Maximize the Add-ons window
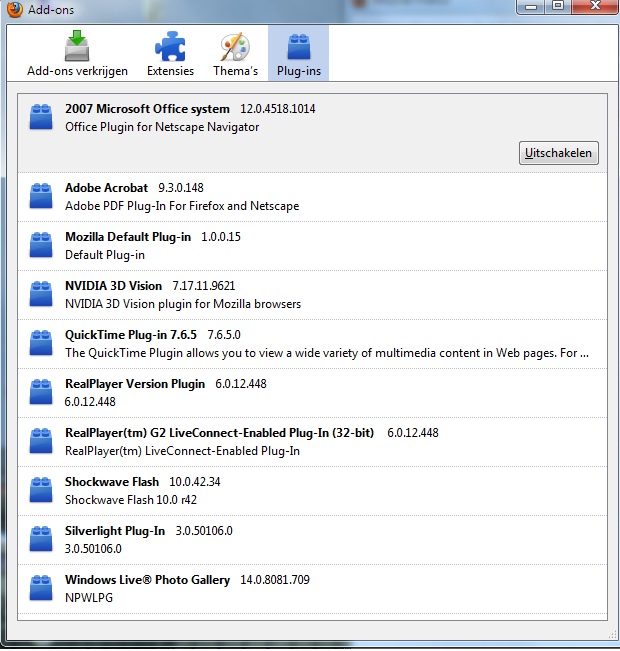Image resolution: width=620 pixels, height=651 pixels. coord(558,7)
